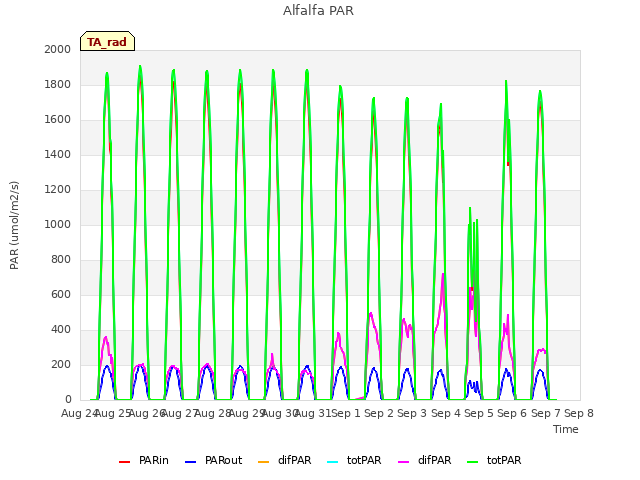Screen dimensions: 640x480
Task: Click the 1000 y-axis tick label
Action: (58, 224)
